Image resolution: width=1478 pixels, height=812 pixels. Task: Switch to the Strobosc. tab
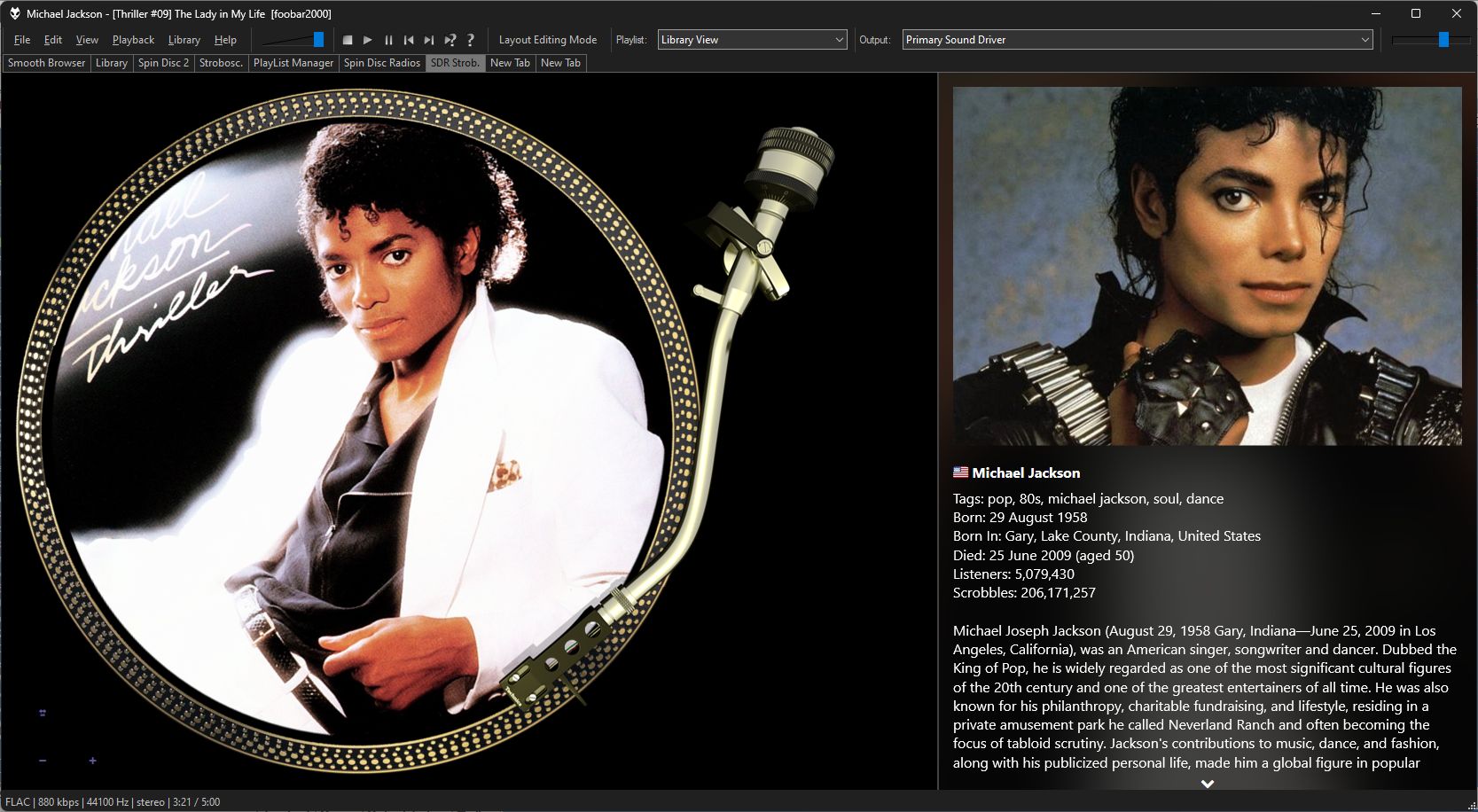(x=221, y=63)
